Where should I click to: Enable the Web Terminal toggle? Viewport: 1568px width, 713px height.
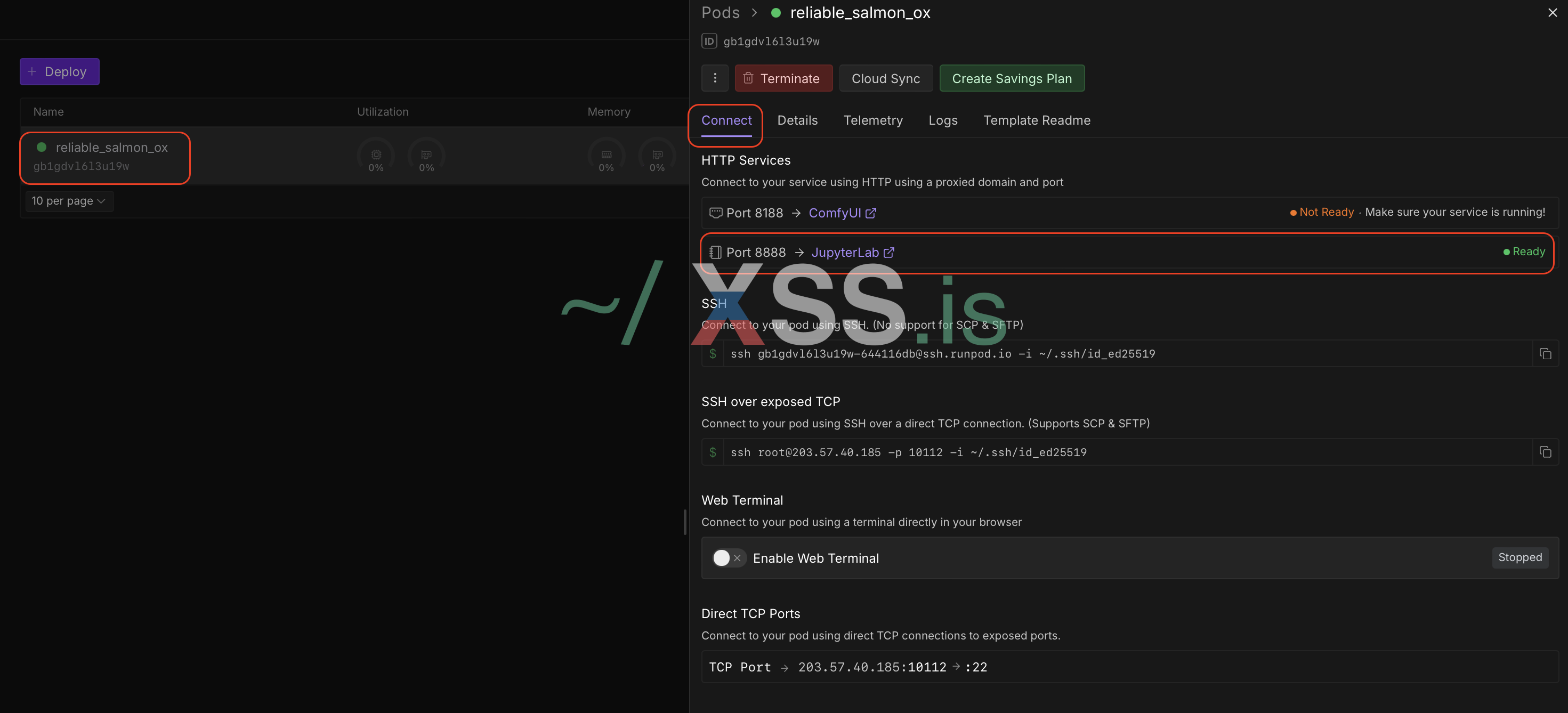pos(728,558)
